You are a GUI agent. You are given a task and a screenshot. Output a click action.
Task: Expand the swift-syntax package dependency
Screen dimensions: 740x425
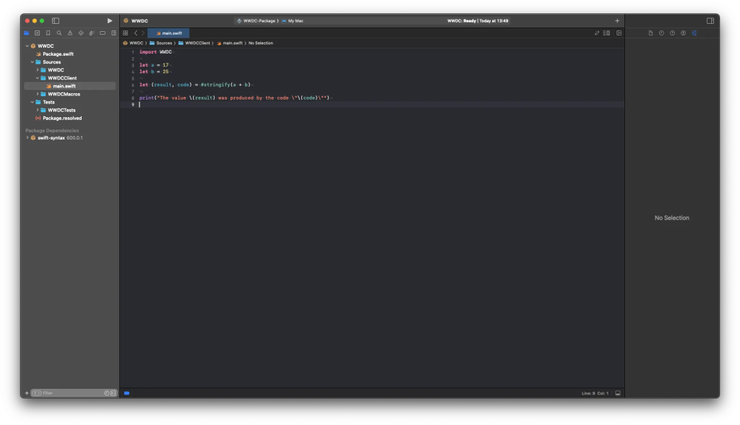point(27,138)
